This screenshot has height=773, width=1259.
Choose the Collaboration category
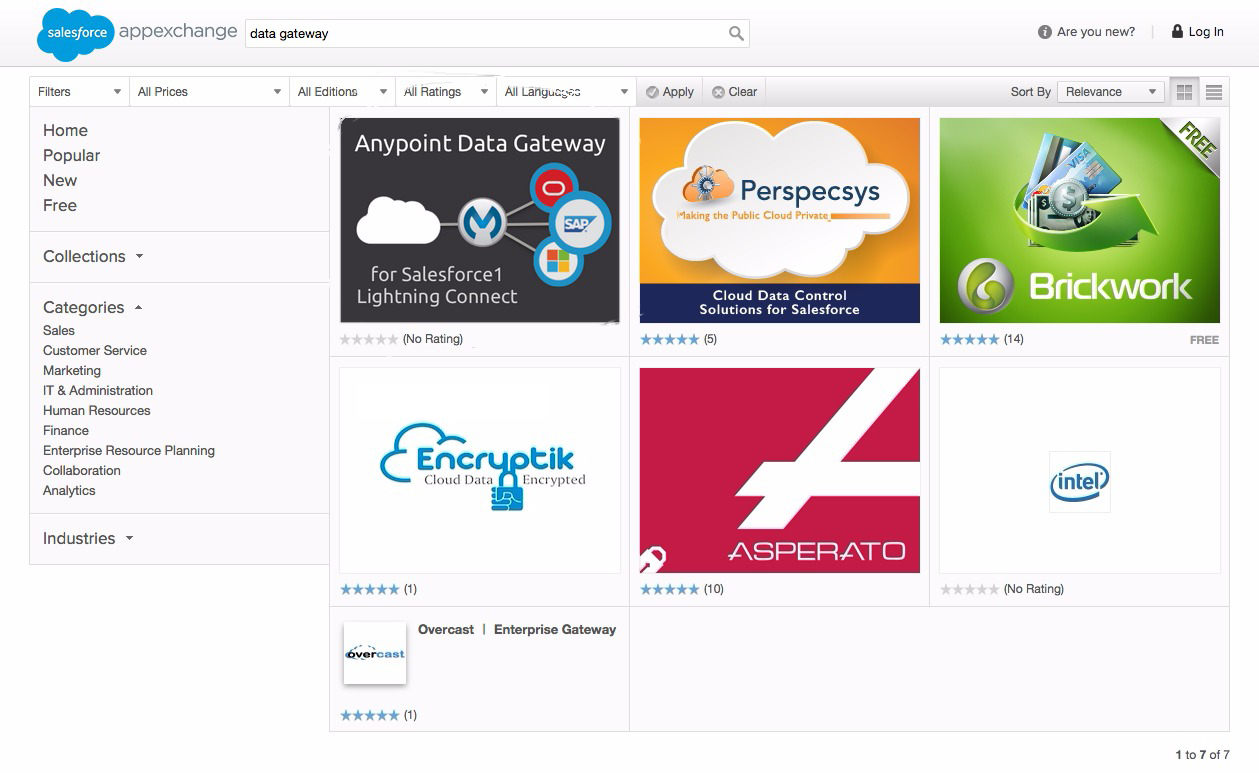pyautogui.click(x=82, y=470)
